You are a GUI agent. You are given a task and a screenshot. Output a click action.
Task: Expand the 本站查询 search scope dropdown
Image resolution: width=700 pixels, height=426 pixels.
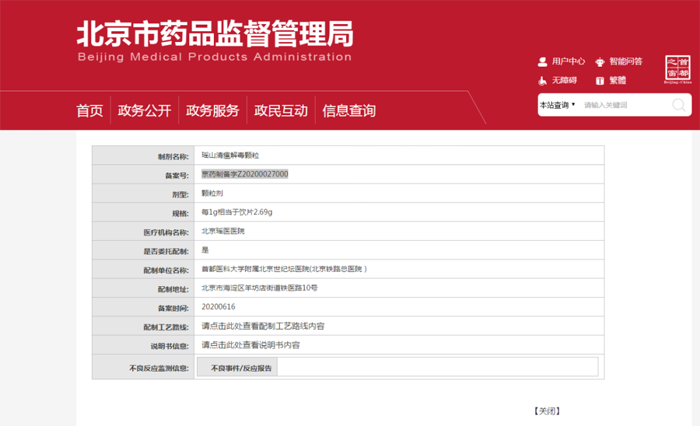tap(558, 105)
